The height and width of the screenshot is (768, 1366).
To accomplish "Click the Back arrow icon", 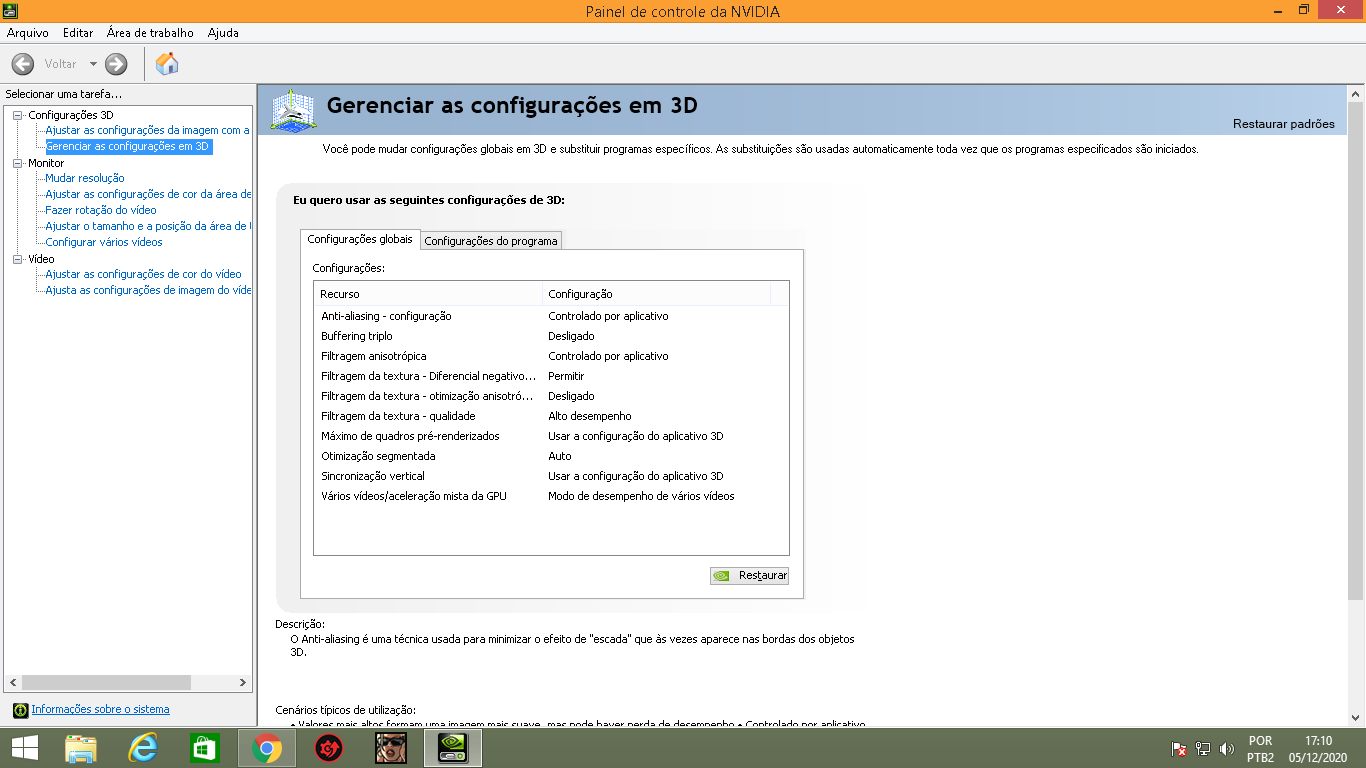I will 23,64.
